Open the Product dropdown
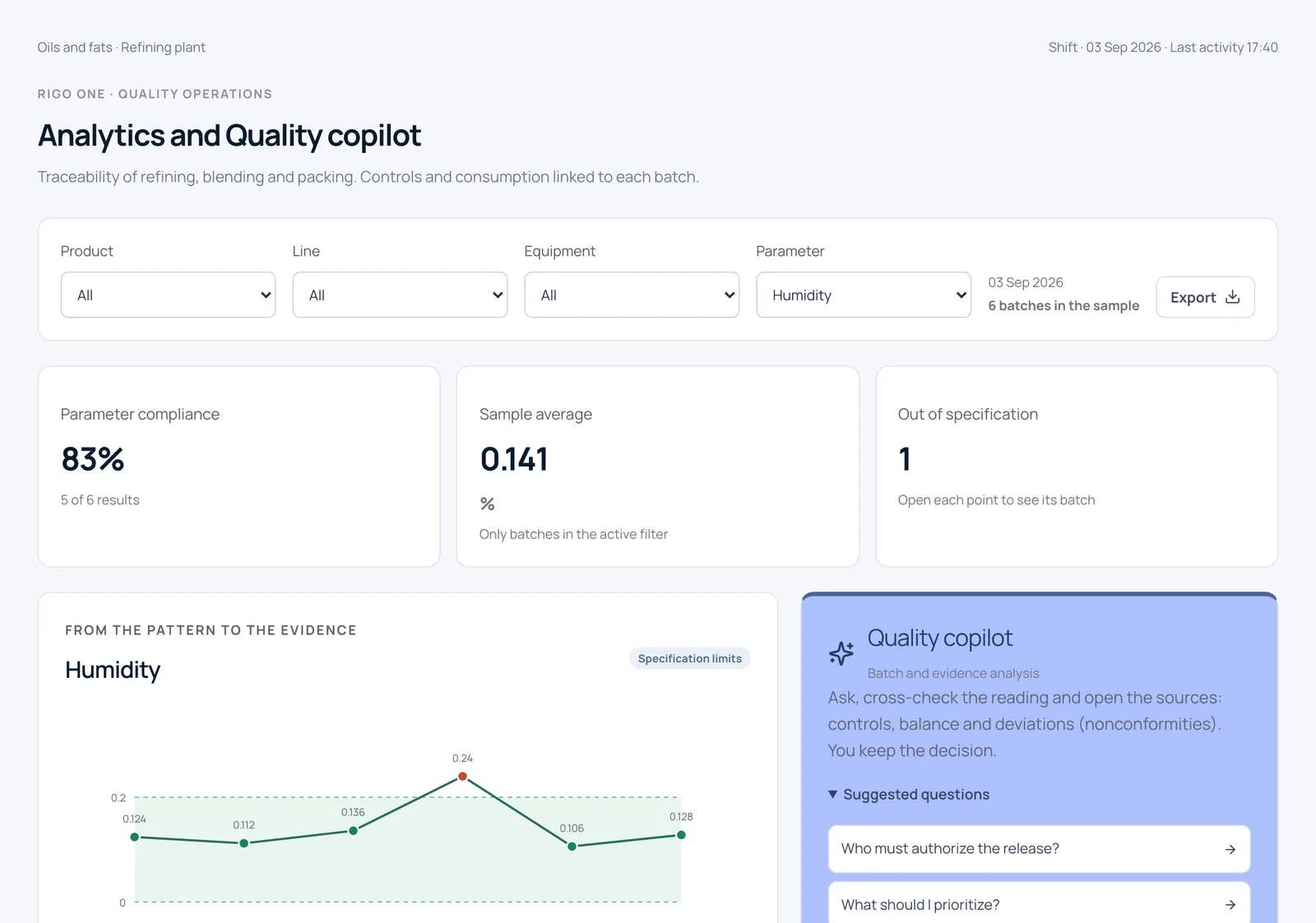Screen dimensions: 1316x923 [168, 295]
